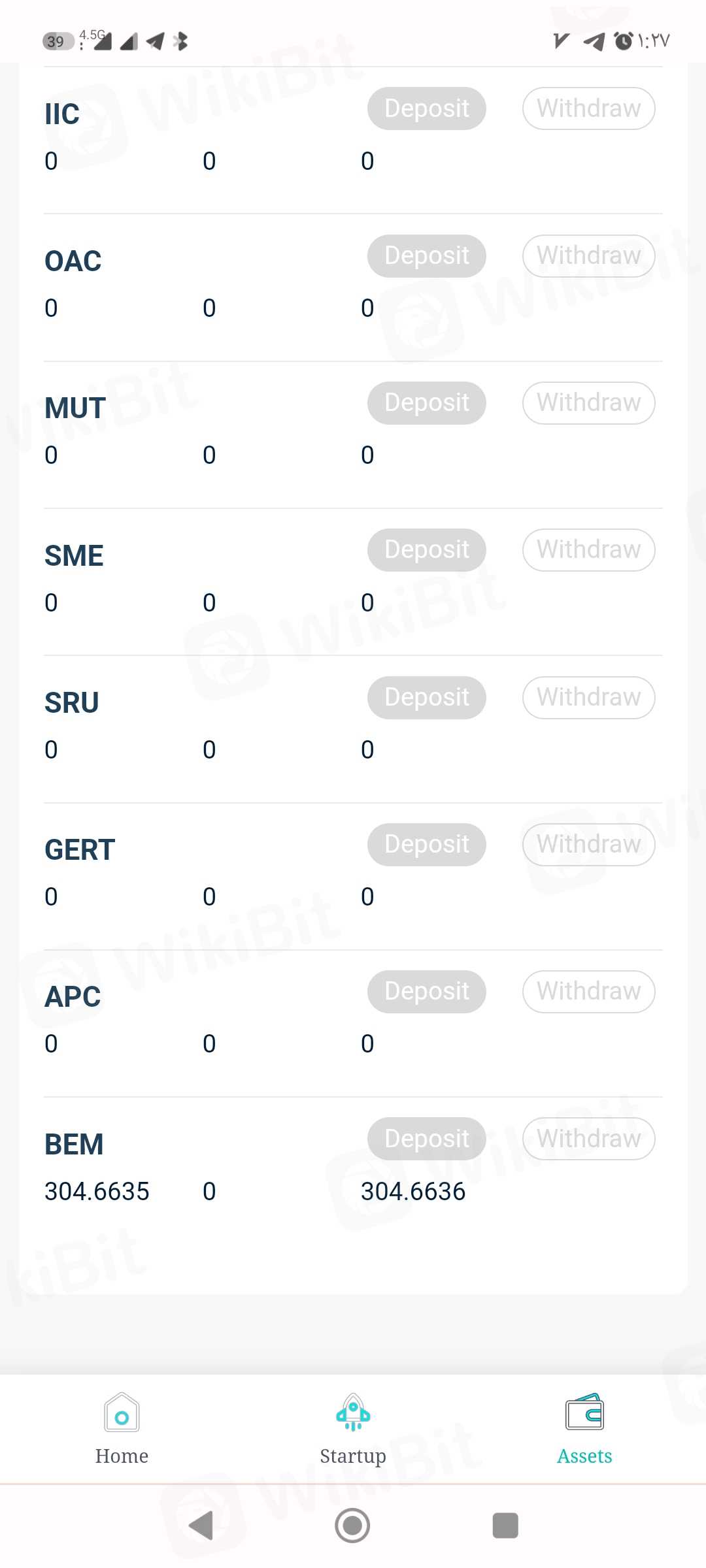This screenshot has width=706, height=1568.
Task: Withdraw from the OAC asset
Action: (x=588, y=255)
